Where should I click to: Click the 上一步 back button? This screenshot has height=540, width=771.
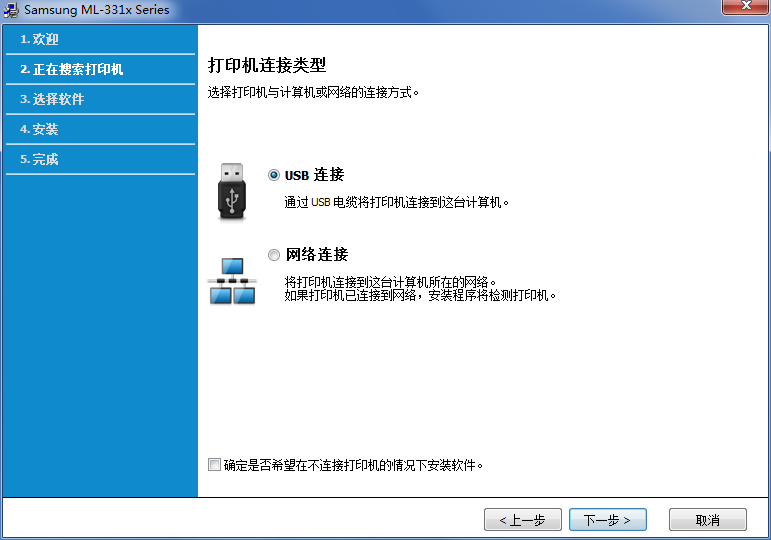pyautogui.click(x=523, y=520)
